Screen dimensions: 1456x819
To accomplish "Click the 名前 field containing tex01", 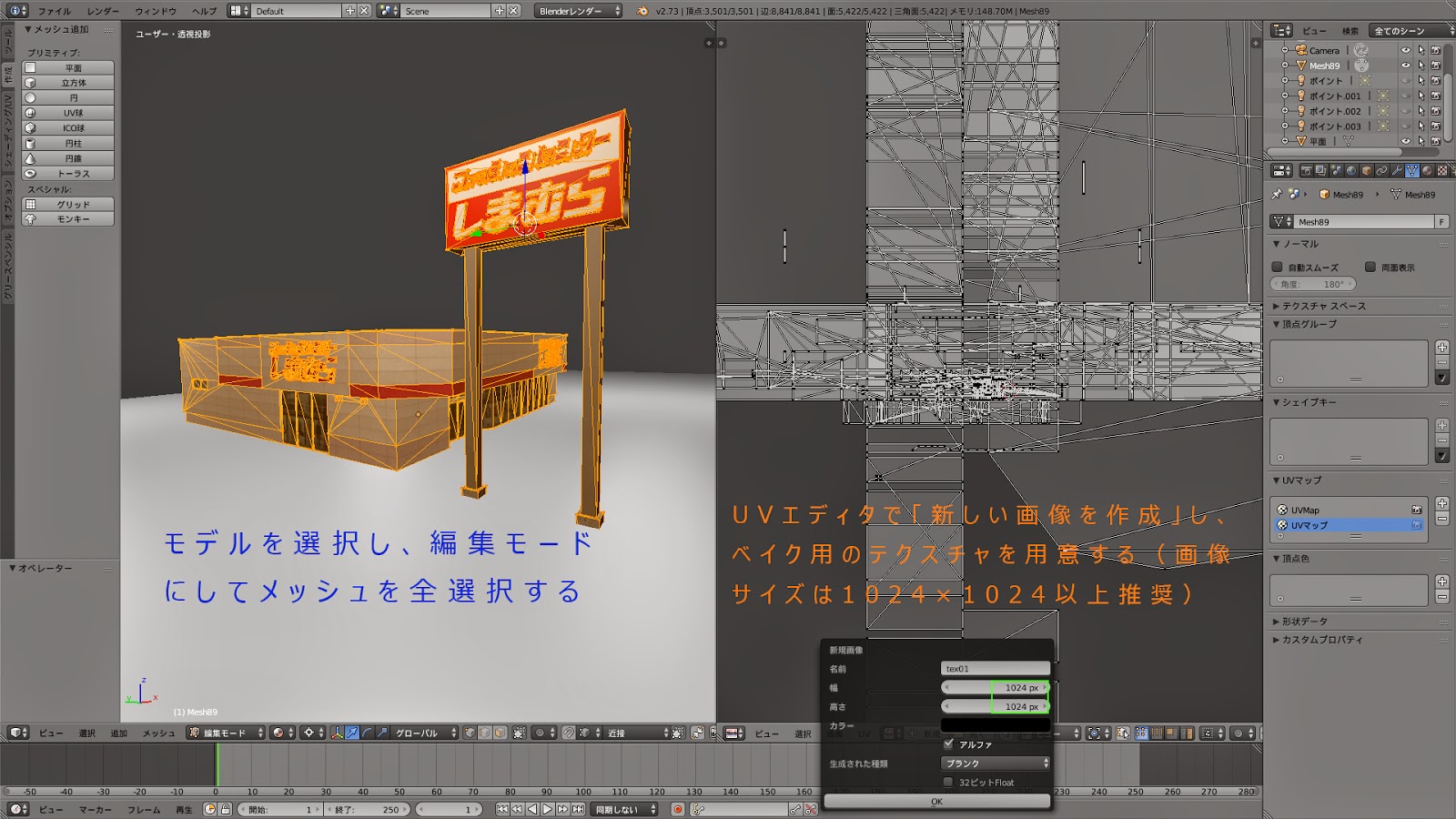I will click(x=996, y=668).
